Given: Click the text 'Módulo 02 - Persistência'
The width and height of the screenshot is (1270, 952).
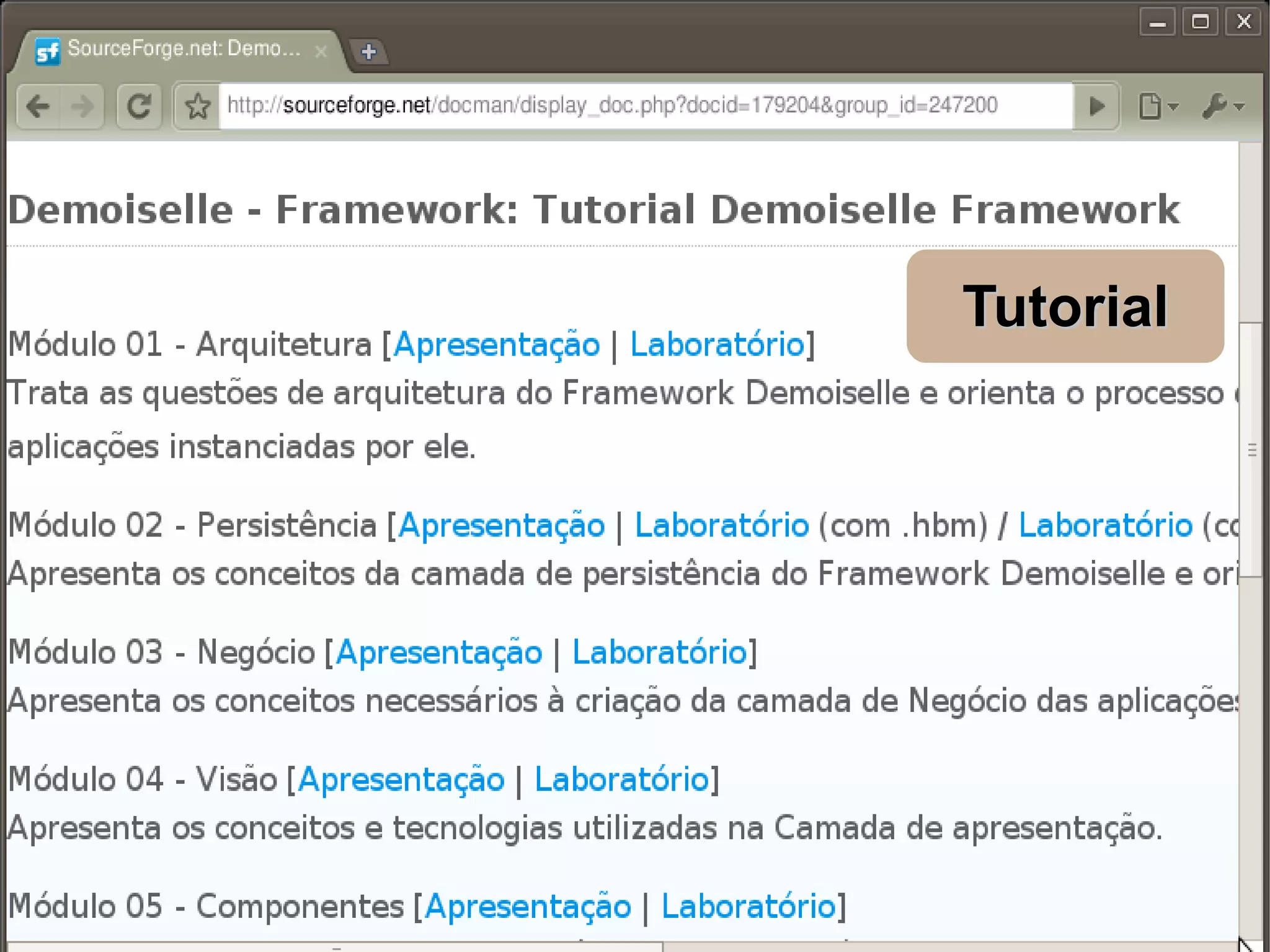Looking at the screenshot, I should pos(192,526).
